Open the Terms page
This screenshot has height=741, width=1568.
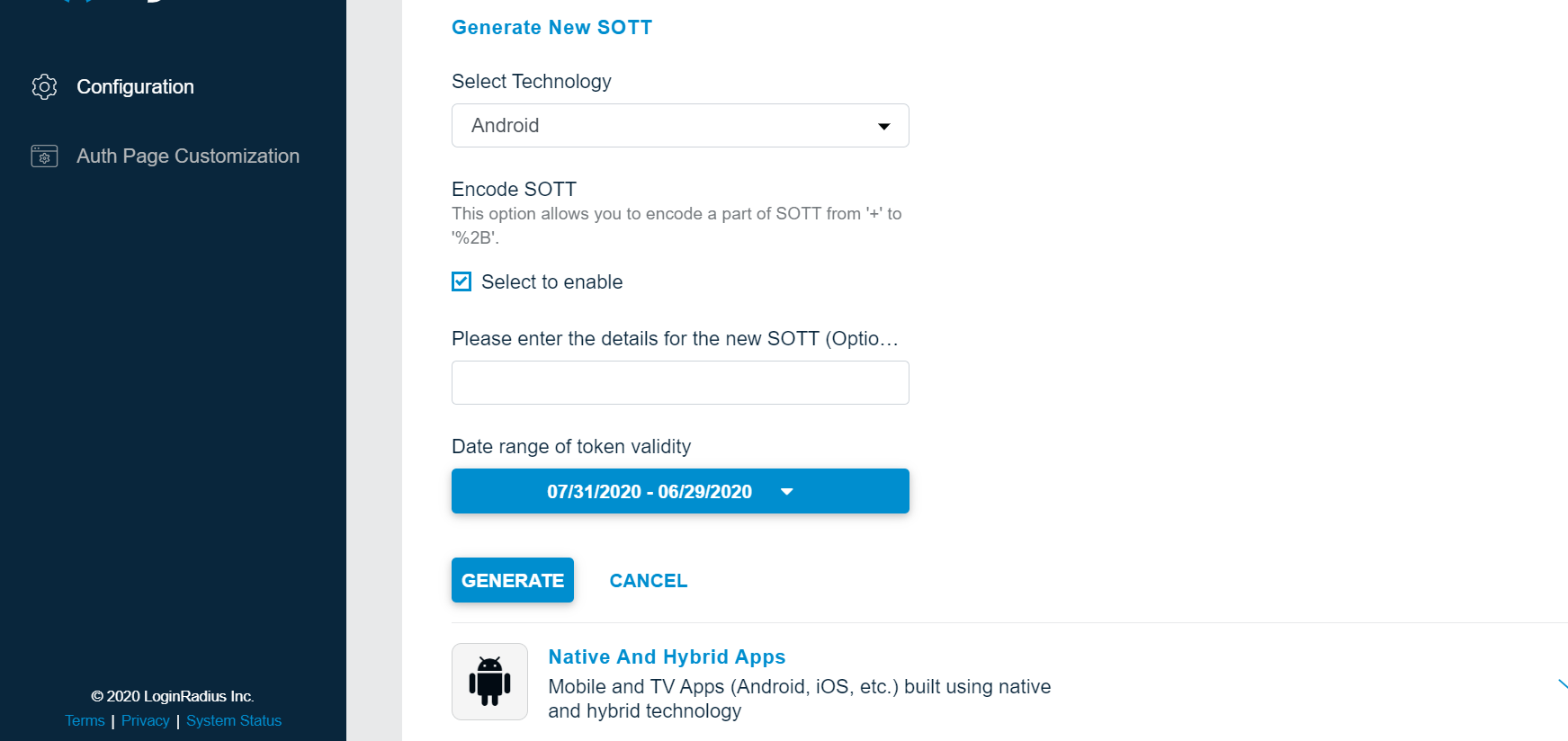pos(84,720)
